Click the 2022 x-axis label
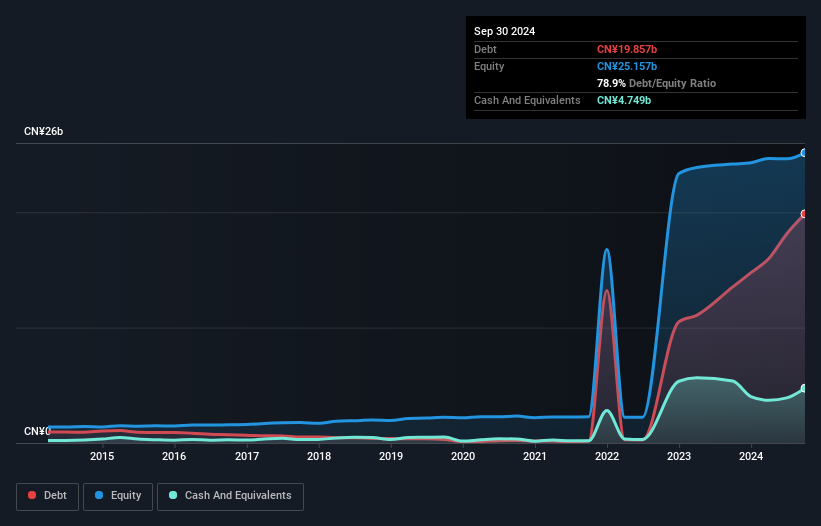Screen dimensions: 821x526 pos(607,456)
